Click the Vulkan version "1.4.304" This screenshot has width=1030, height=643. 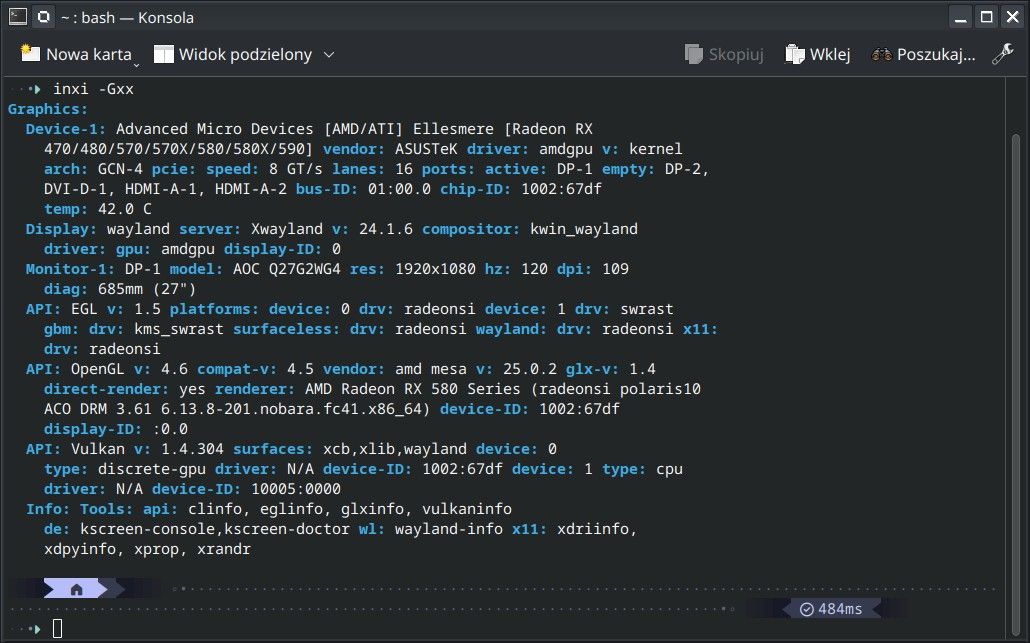[192, 449]
